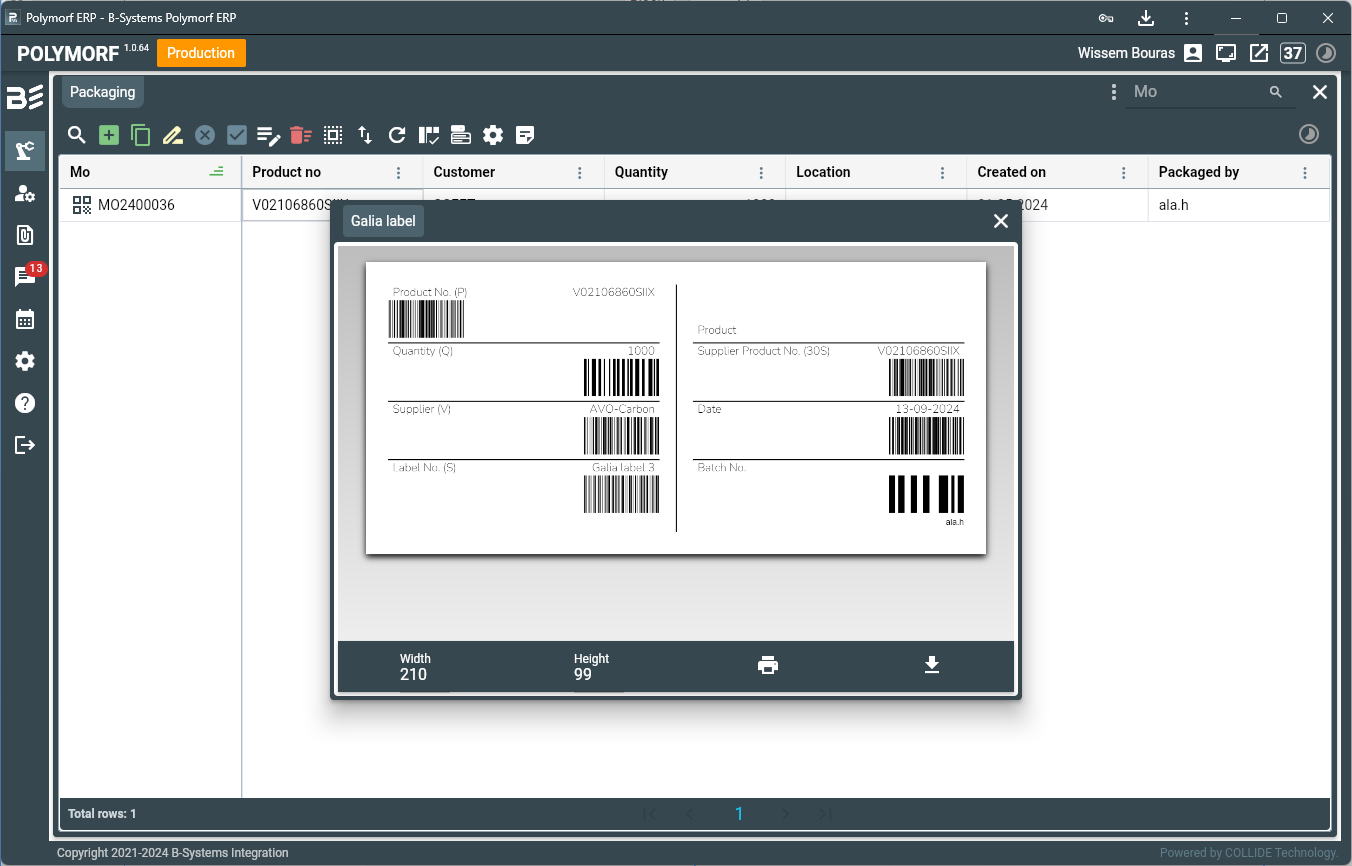
Task: Click the moon icon in the top header
Action: [1326, 53]
